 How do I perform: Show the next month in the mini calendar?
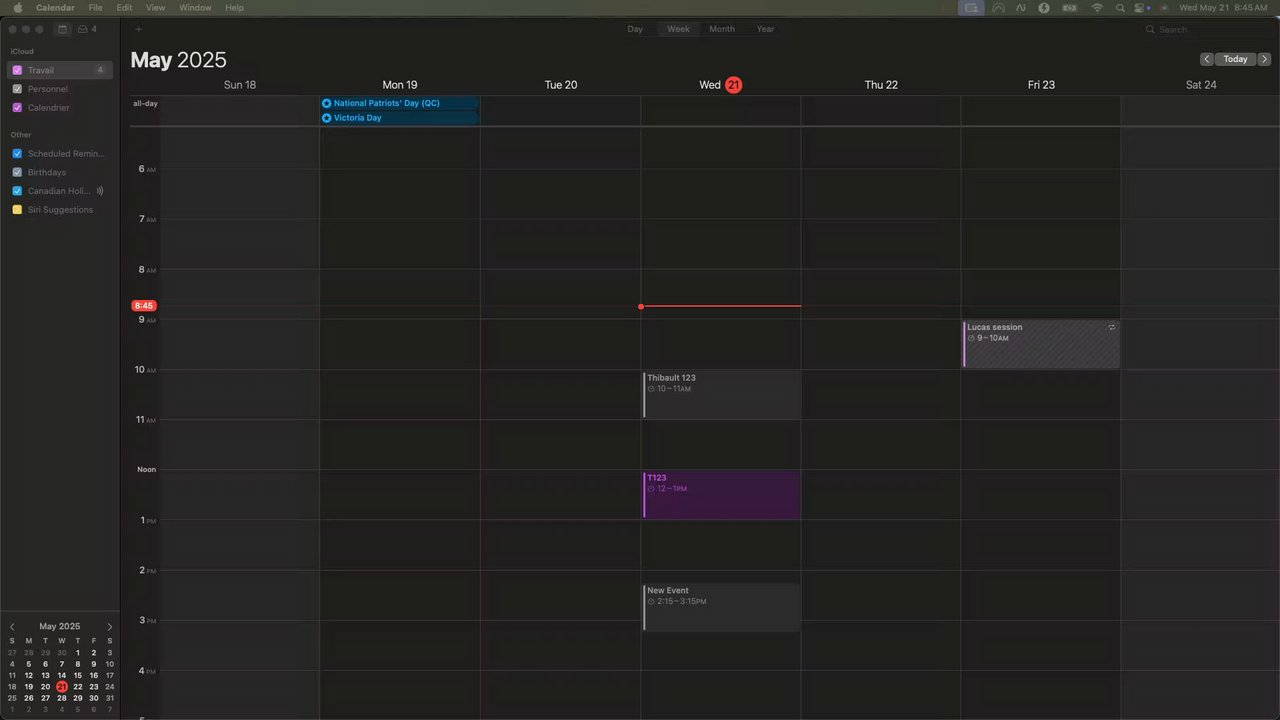[x=110, y=627]
